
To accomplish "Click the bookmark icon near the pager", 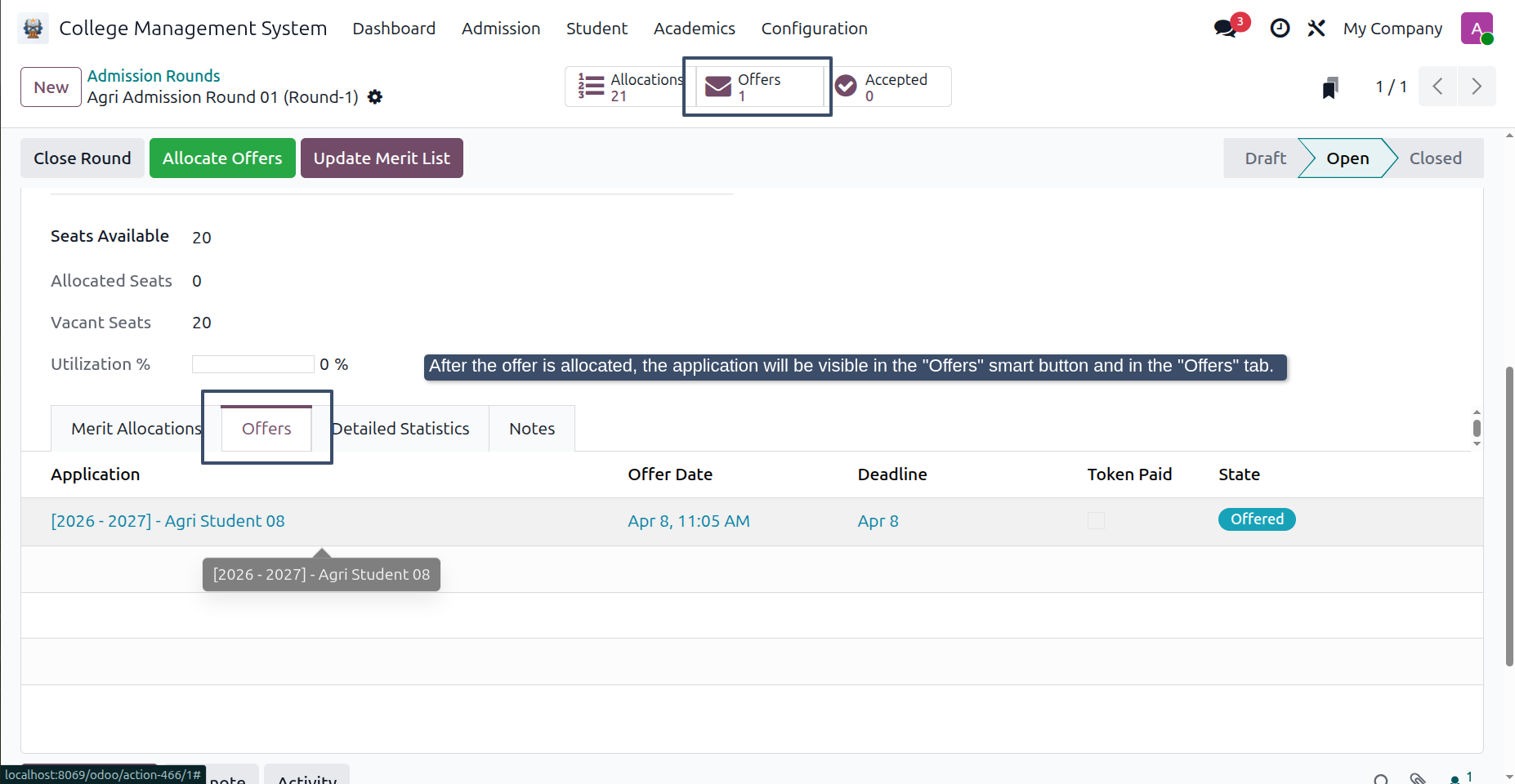I will coord(1330,87).
